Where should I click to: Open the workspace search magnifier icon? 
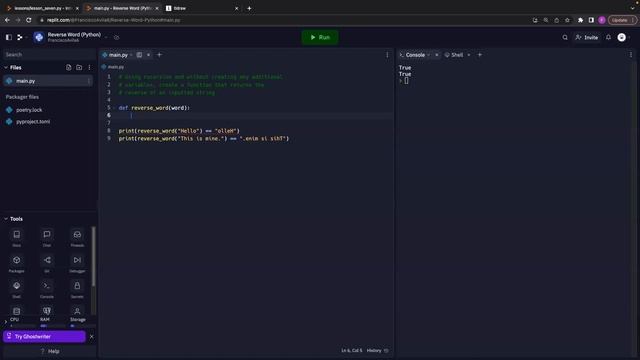pos(565,37)
